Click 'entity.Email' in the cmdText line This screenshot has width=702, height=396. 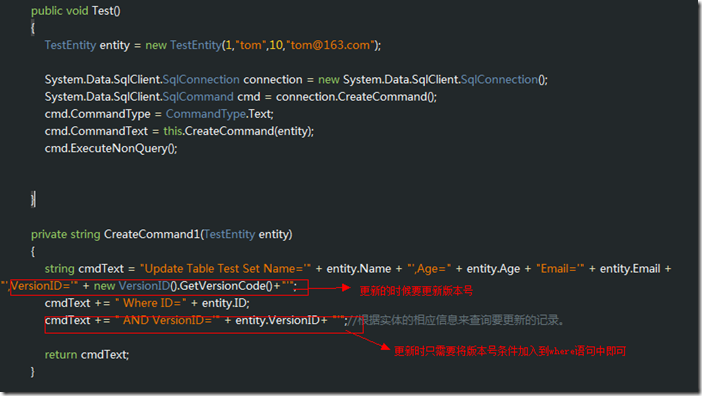click(630, 269)
